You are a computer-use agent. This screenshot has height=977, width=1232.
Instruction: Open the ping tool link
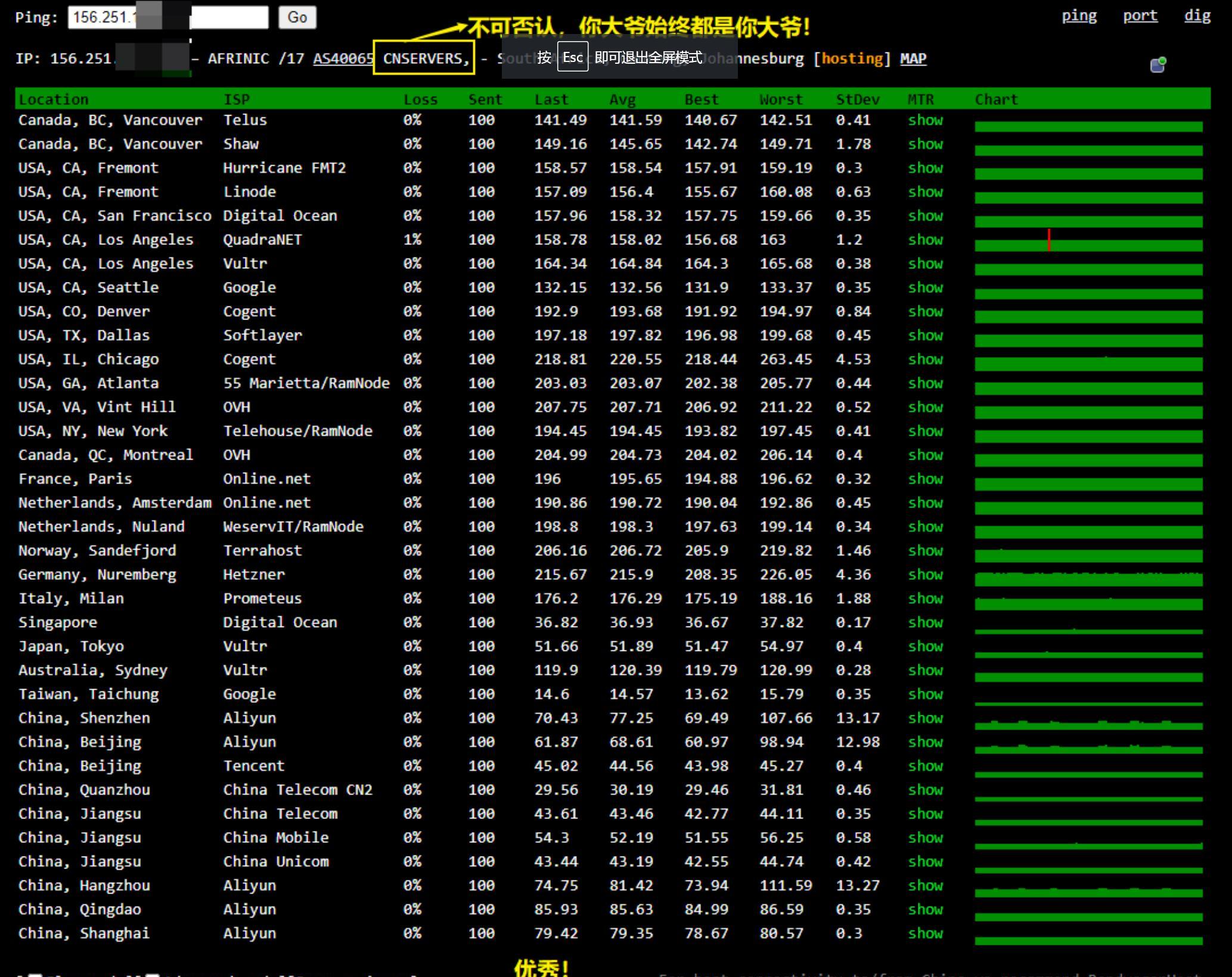1079,16
